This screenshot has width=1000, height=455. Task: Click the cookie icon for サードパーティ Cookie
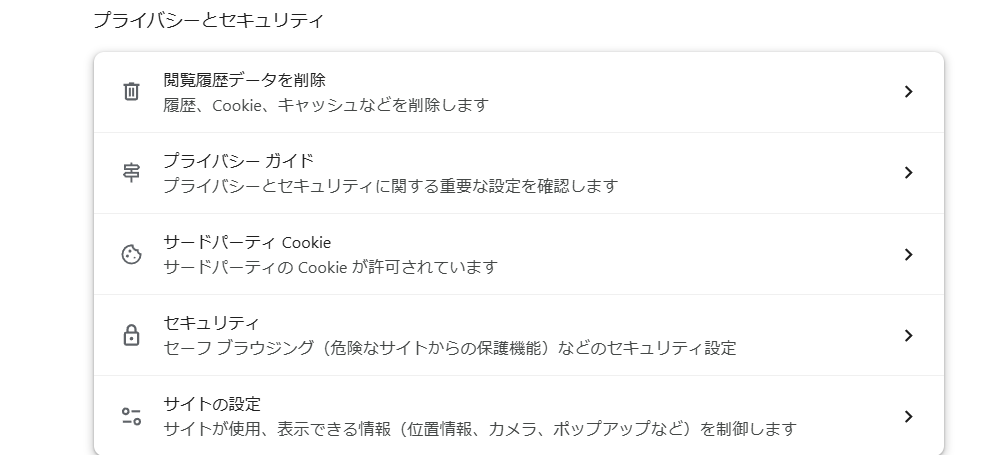pyautogui.click(x=131, y=254)
